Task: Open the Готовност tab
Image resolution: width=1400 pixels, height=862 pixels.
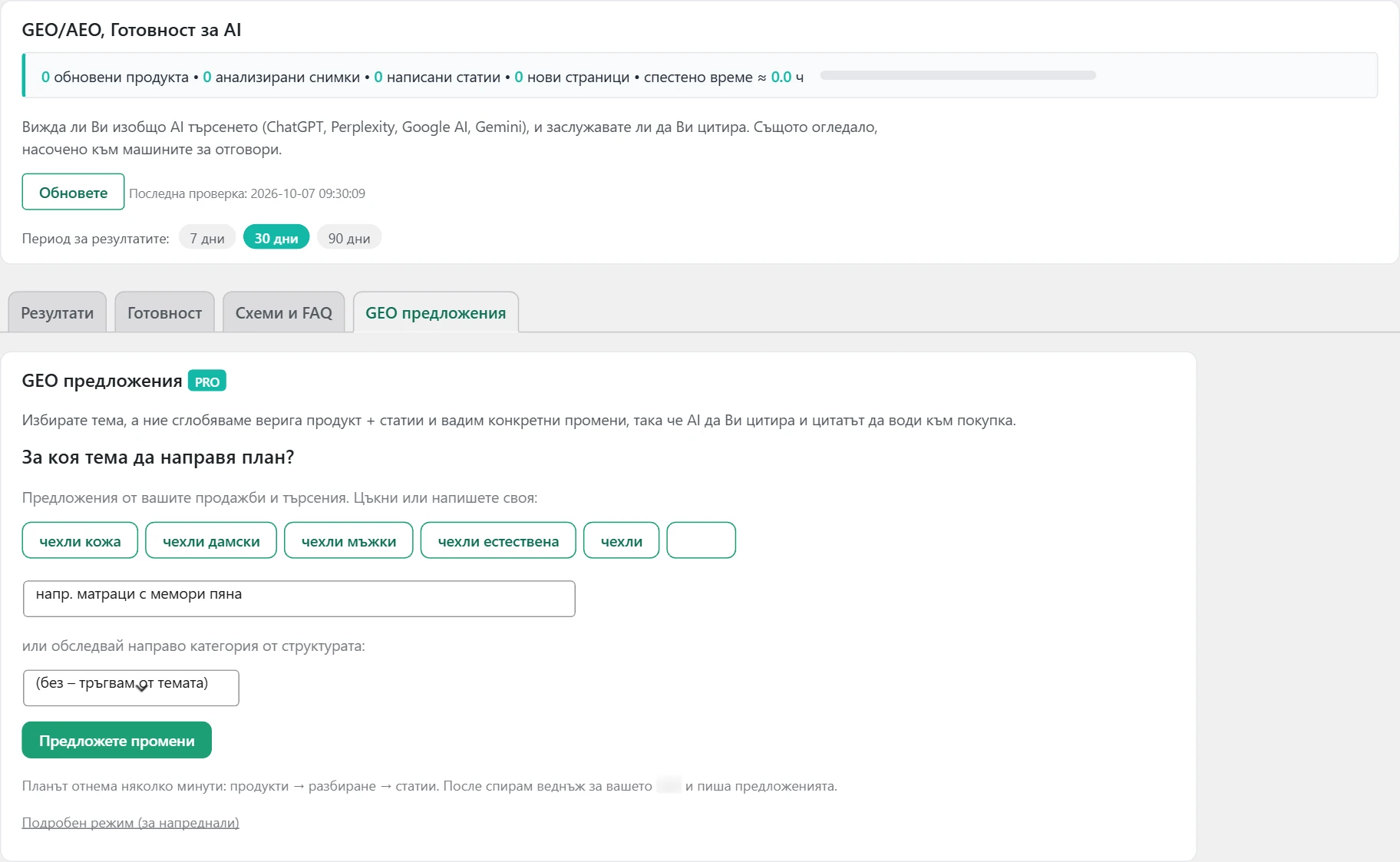Action: tap(164, 312)
